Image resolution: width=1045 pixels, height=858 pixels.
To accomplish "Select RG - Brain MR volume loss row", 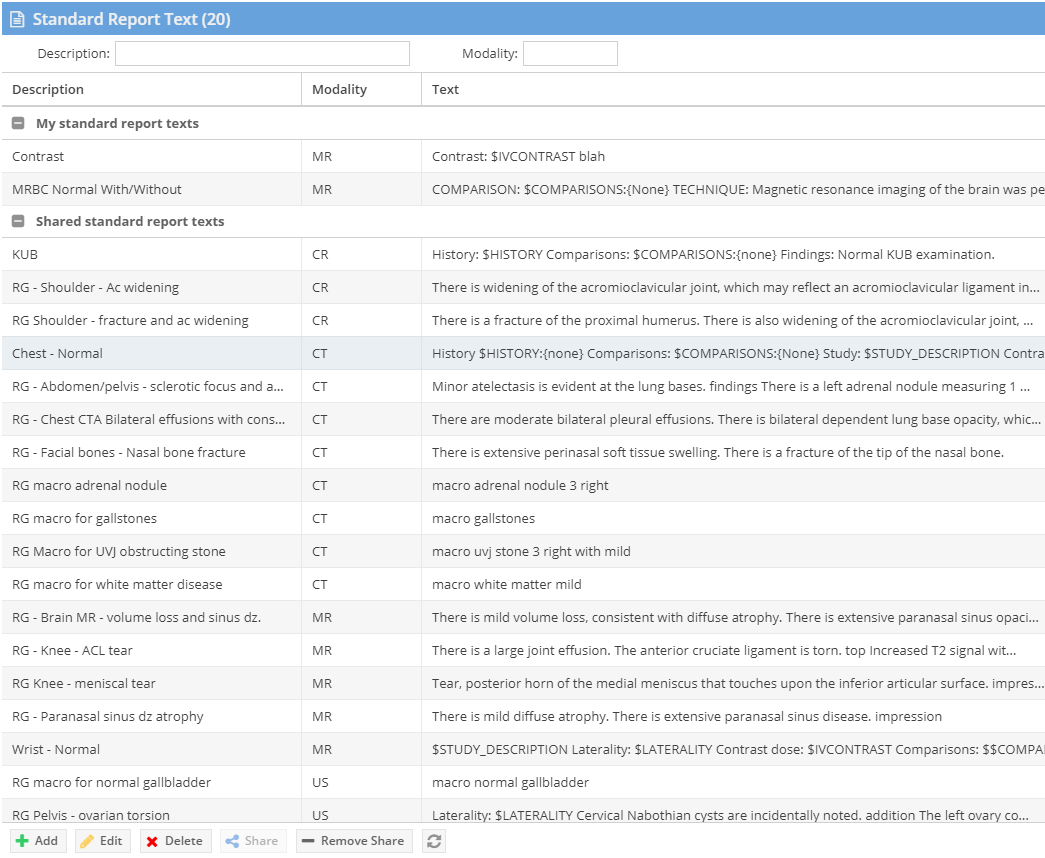I will point(523,617).
